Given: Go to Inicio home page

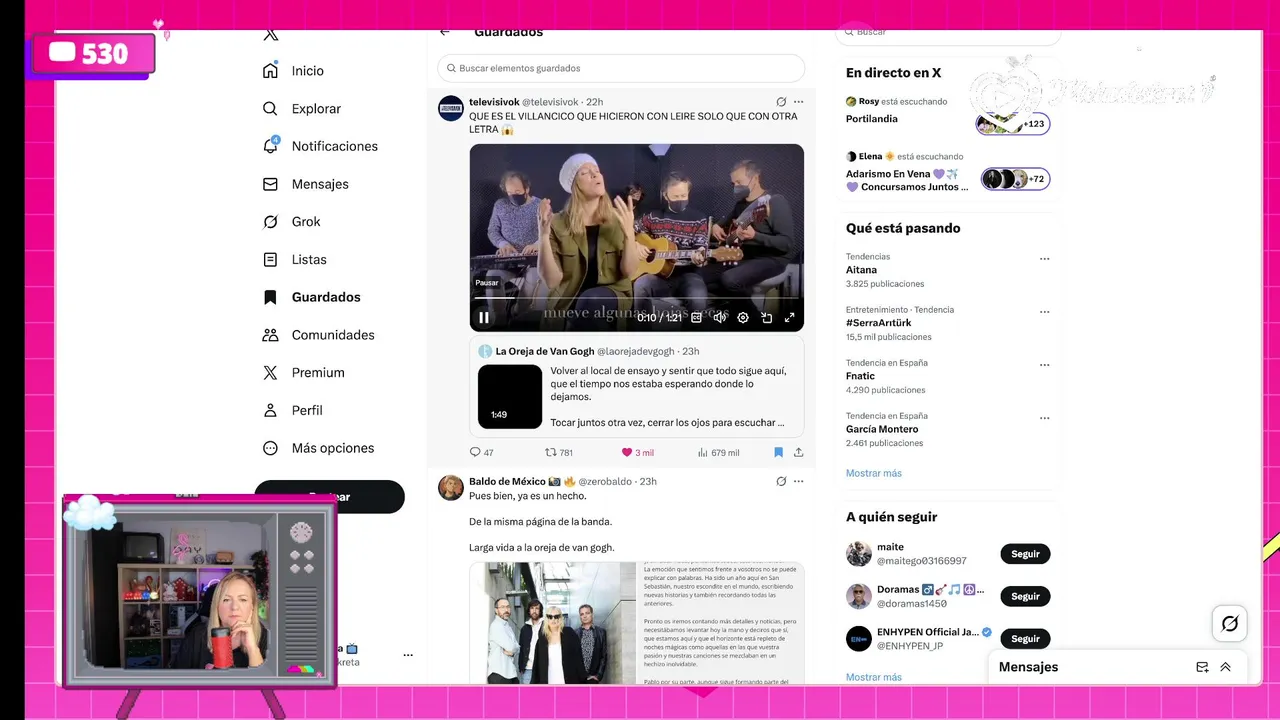Looking at the screenshot, I should pyautogui.click(x=294, y=71).
